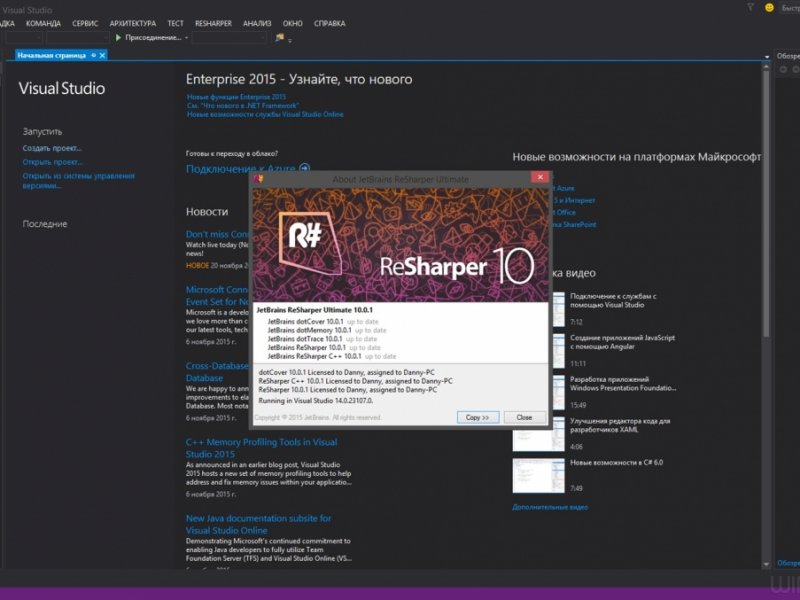
Task: Close the Начальная страница tab with its X
Action: pos(102,55)
